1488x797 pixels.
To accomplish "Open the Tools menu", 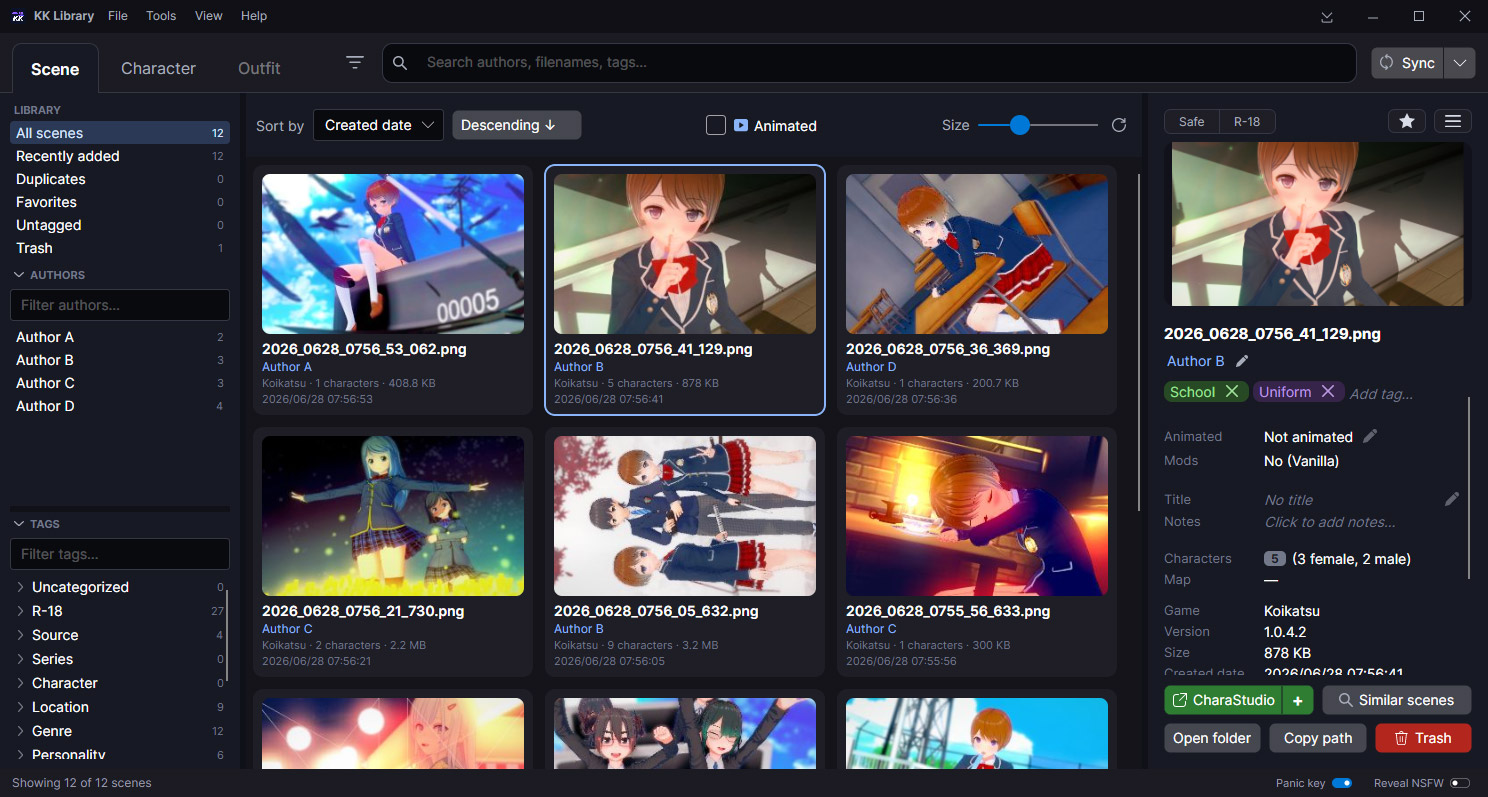I will [161, 16].
